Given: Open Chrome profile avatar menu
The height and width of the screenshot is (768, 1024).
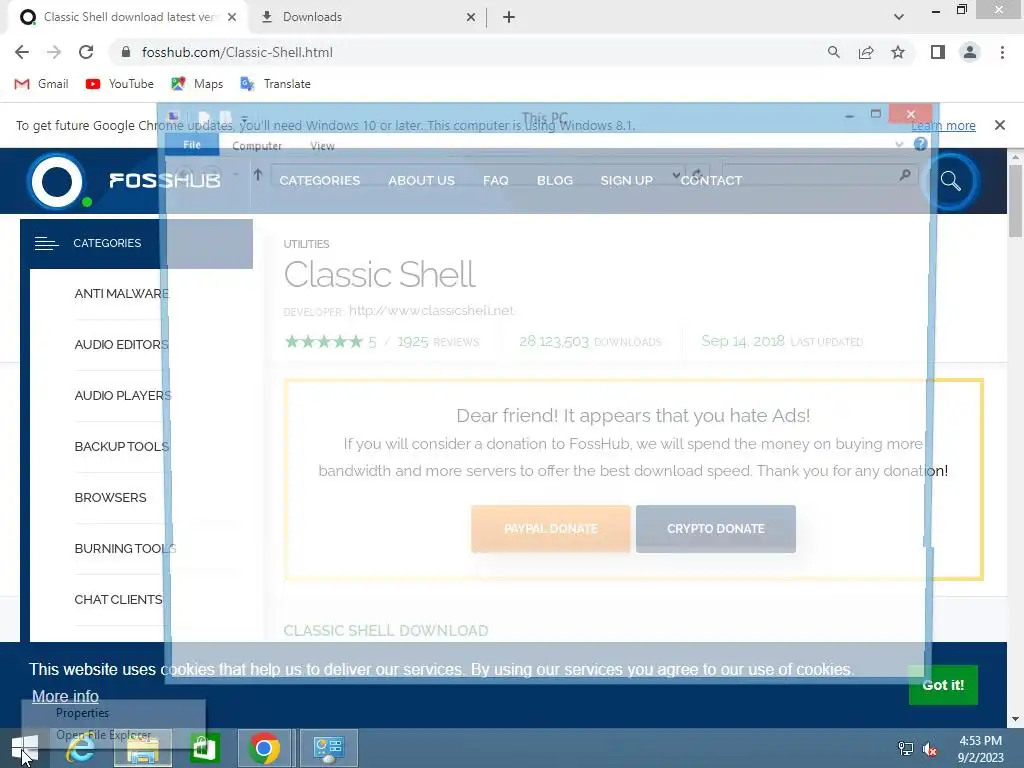Looking at the screenshot, I should [x=970, y=52].
